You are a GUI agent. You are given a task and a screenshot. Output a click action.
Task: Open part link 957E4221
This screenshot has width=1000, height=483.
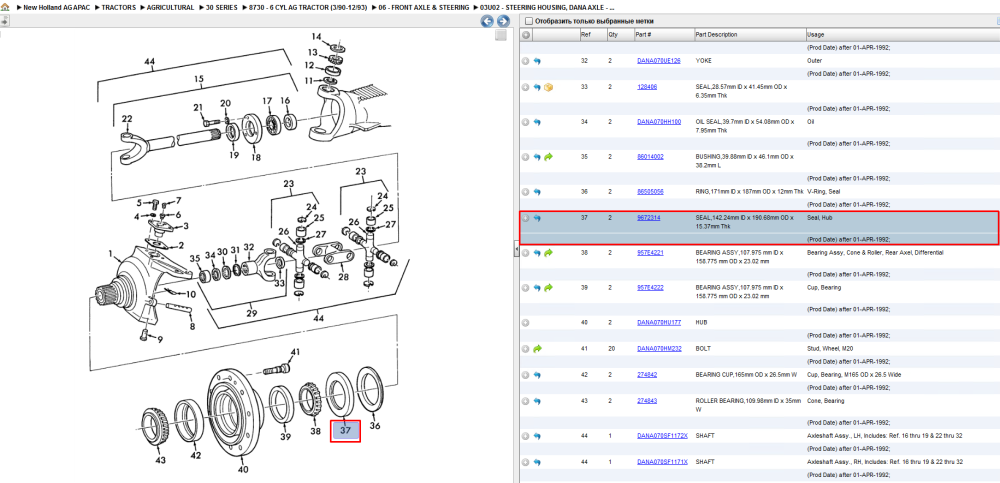point(651,253)
